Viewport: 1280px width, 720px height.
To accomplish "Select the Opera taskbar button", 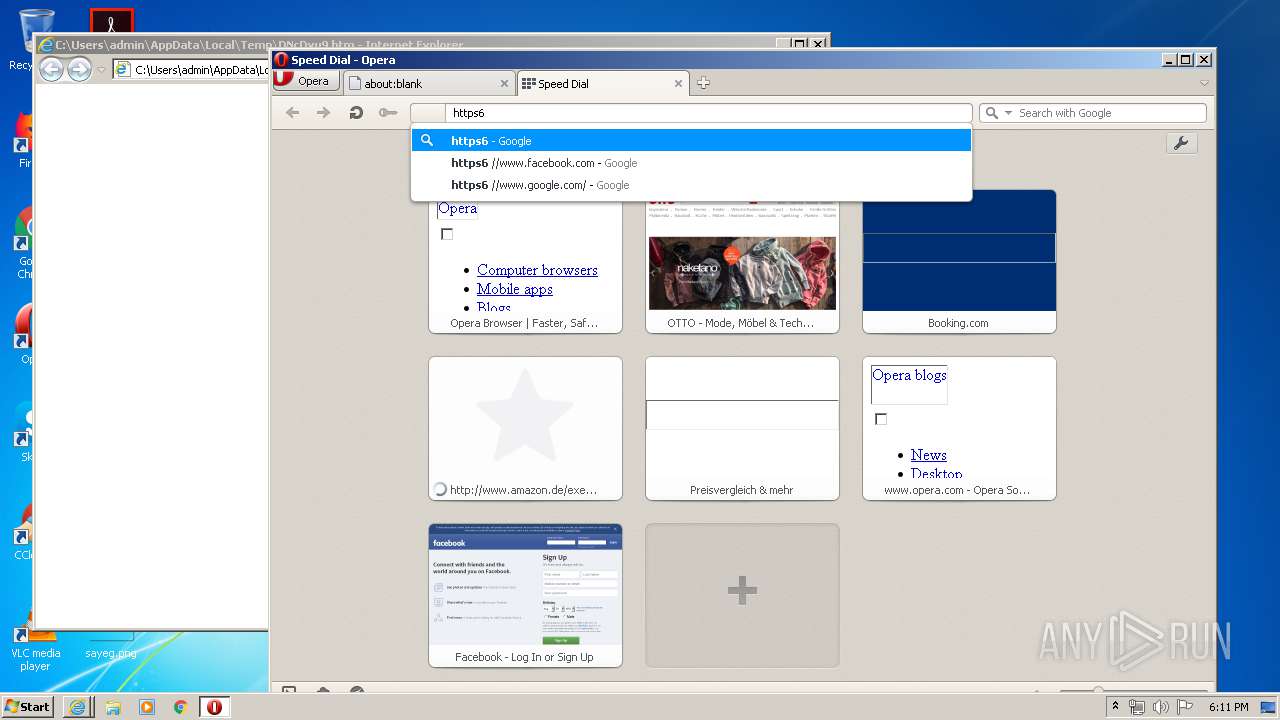I will point(214,707).
